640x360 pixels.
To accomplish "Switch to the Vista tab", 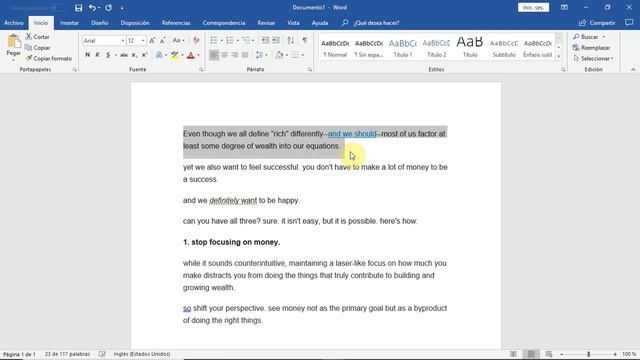I will point(293,23).
